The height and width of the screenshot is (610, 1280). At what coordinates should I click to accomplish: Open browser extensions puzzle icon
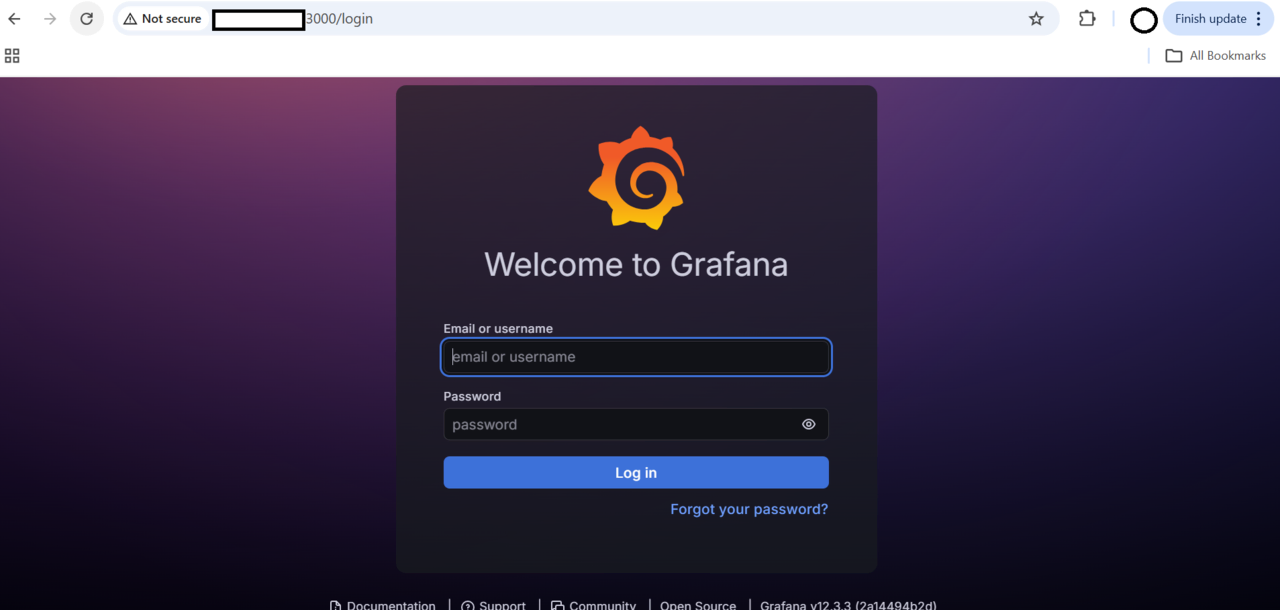1086,18
